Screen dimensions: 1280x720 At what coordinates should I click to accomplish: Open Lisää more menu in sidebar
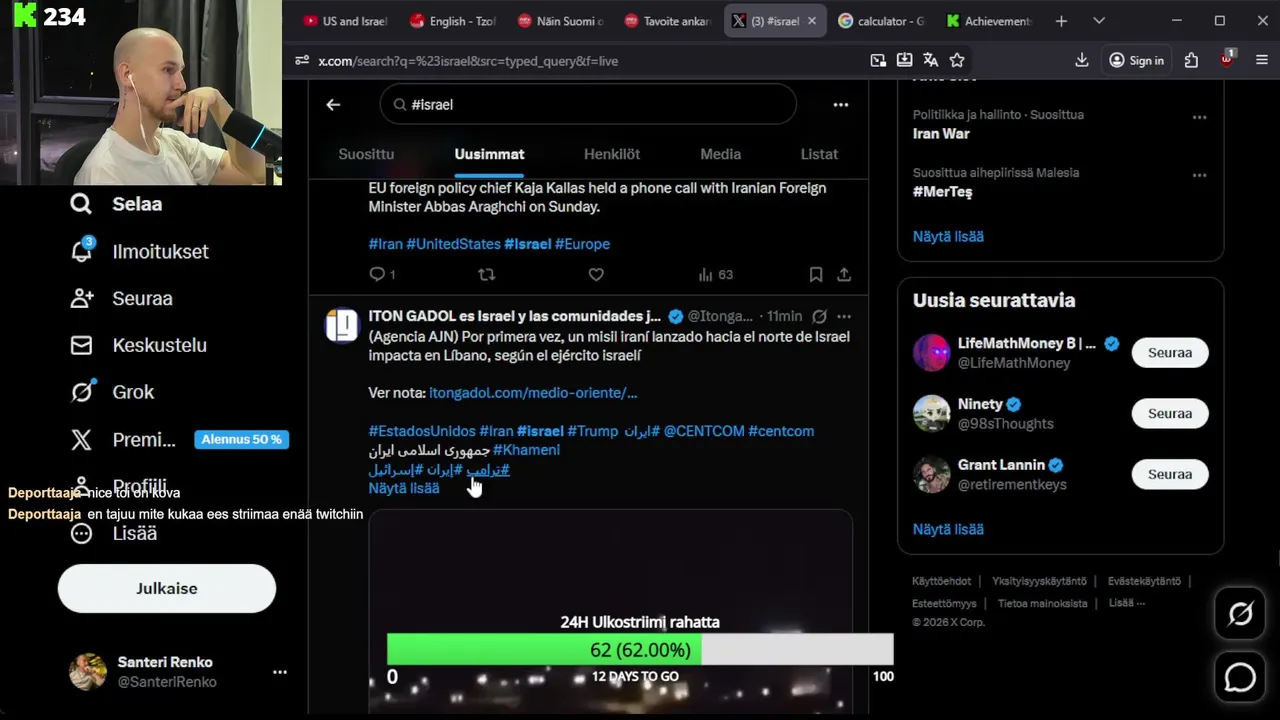tap(113, 533)
